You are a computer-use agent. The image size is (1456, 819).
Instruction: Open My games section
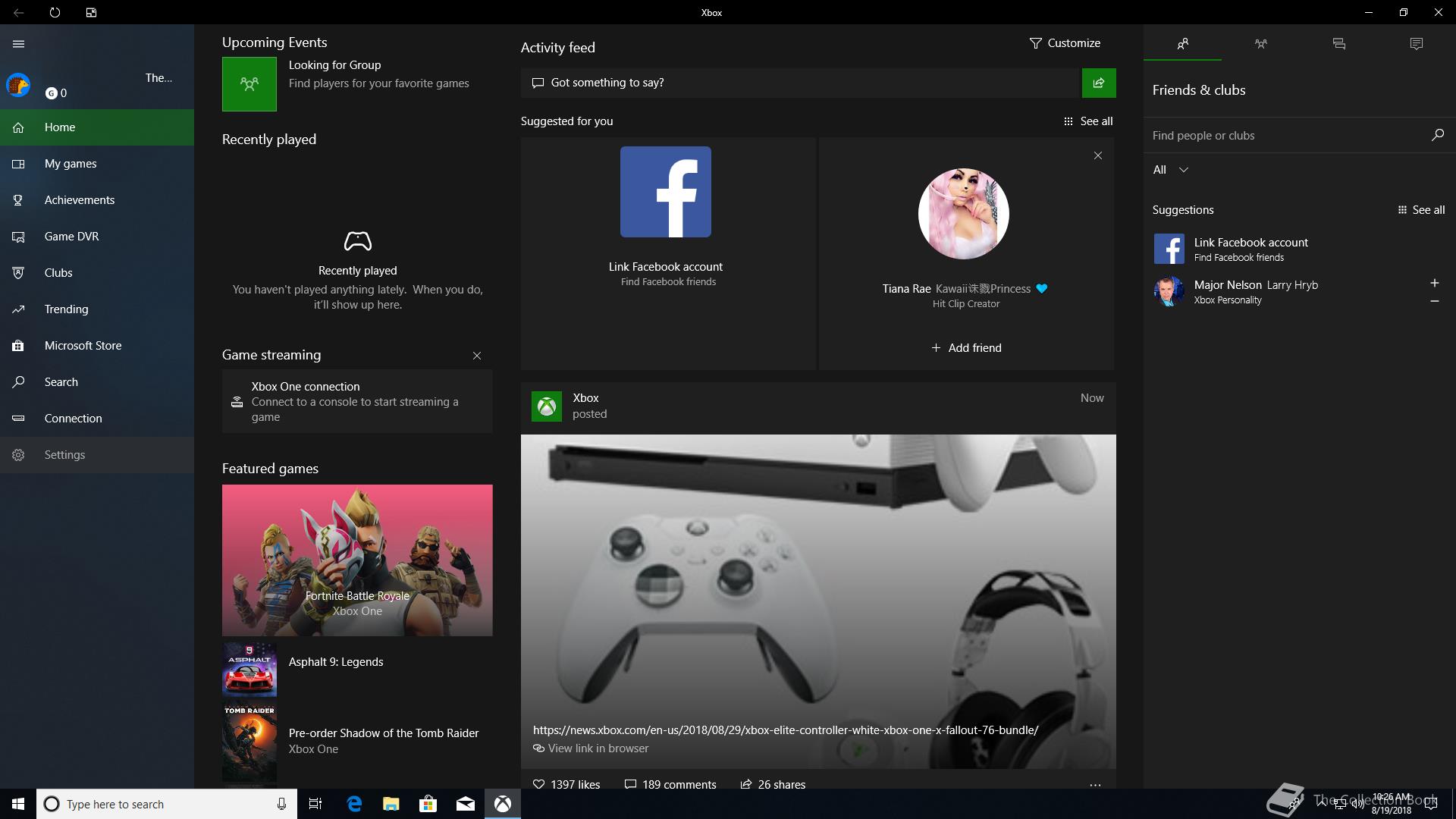97,164
